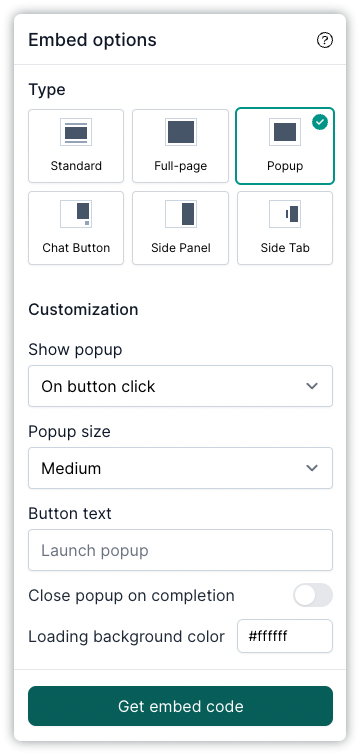This screenshot has width=360, height=755.
Task: Focus the Button text input field
Action: point(180,550)
